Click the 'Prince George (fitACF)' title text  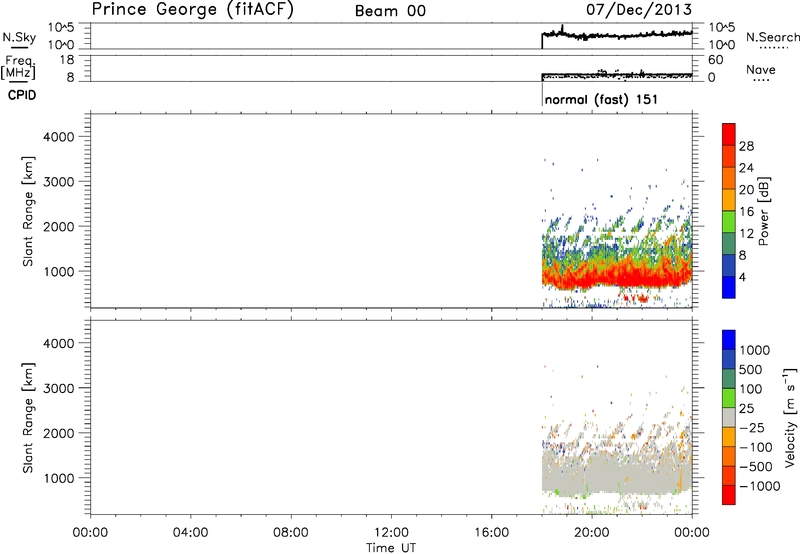tap(193, 9)
